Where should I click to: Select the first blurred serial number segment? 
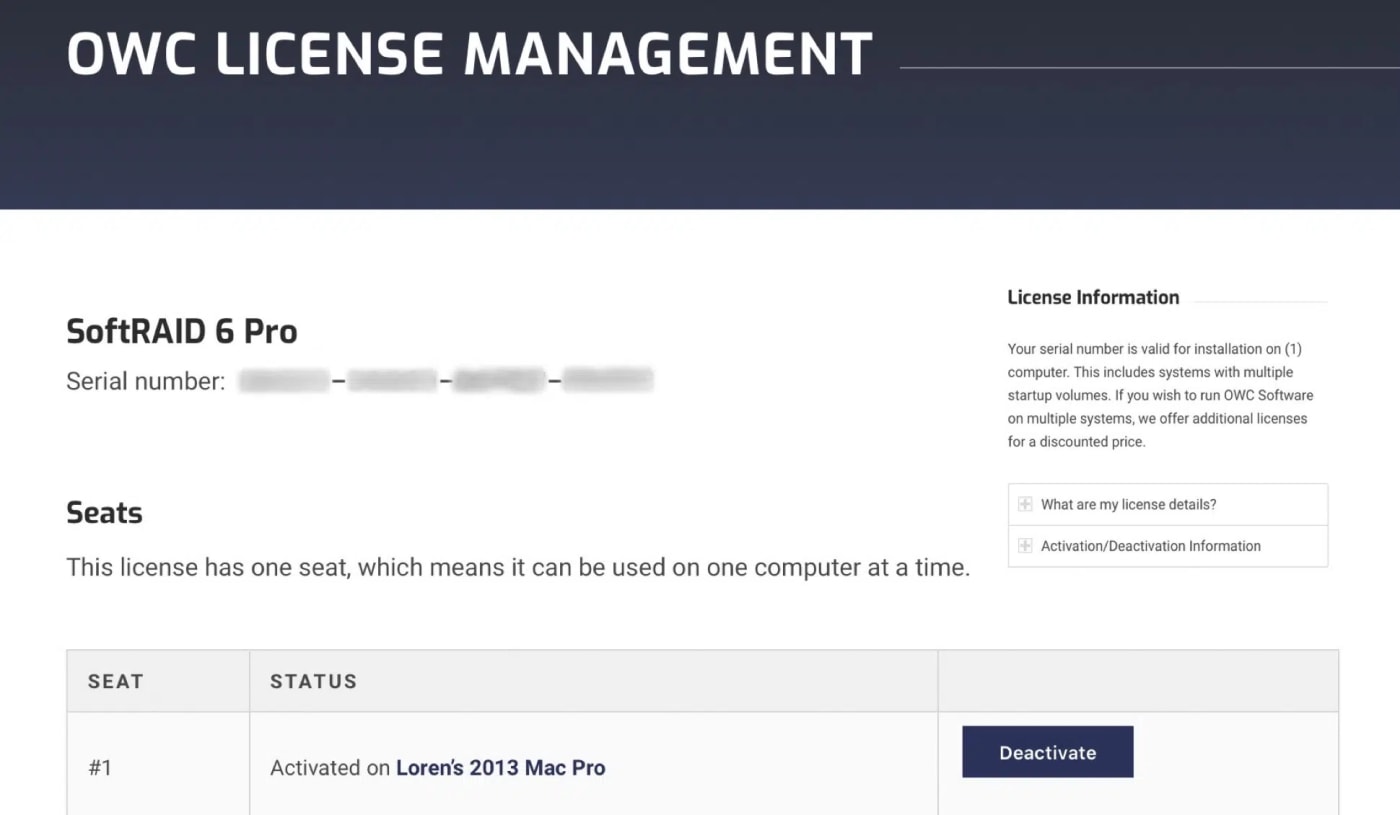click(x=282, y=380)
